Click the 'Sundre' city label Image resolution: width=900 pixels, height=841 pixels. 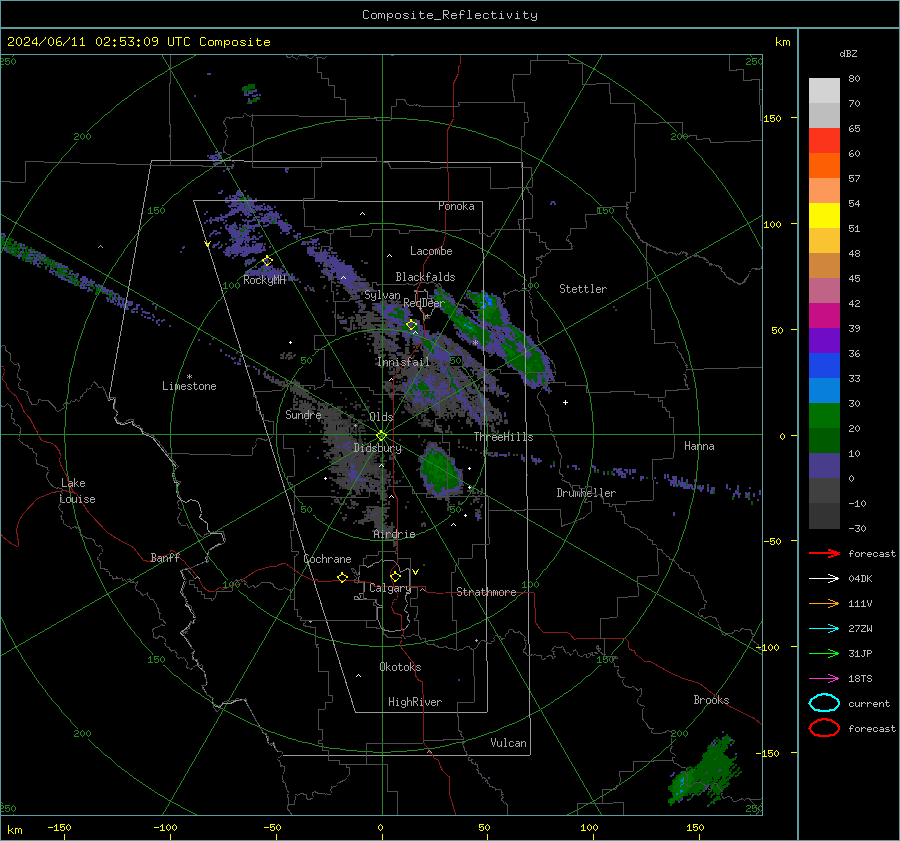pos(303,415)
